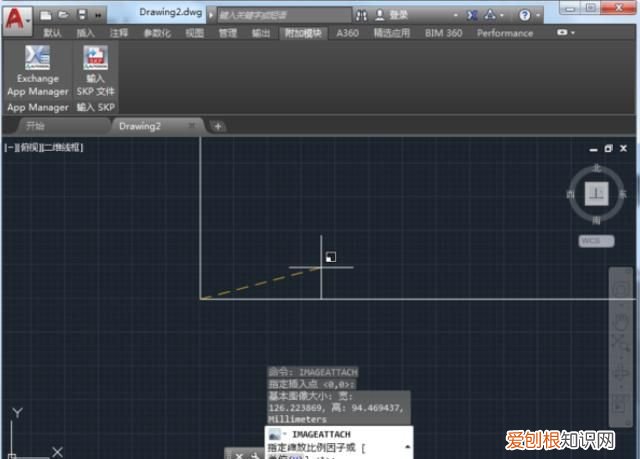Viewport: 640px width, 459px height.
Task: Switch to the Performance ribbon tab
Action: 505,33
